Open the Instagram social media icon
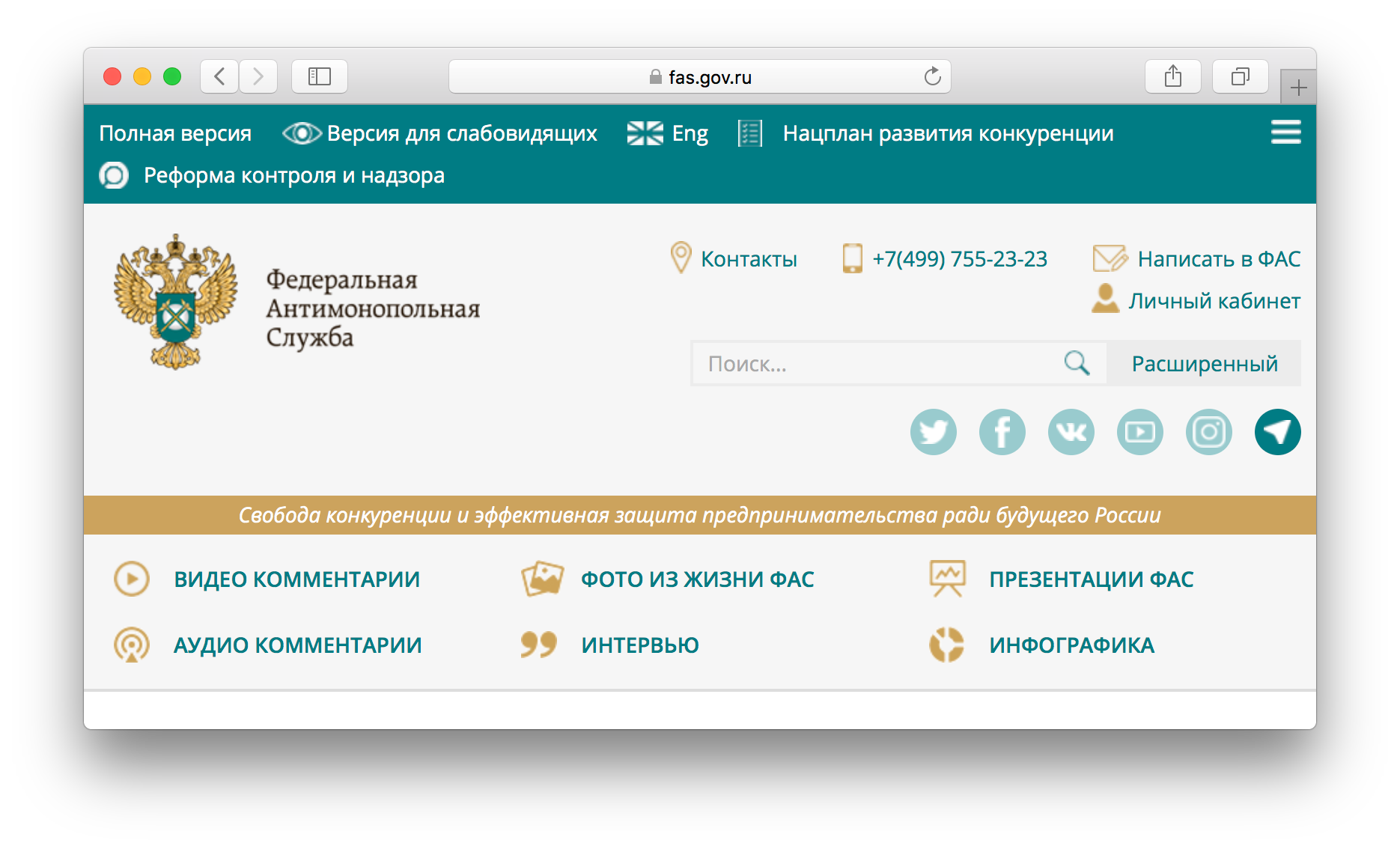1400x849 pixels. 1208,432
